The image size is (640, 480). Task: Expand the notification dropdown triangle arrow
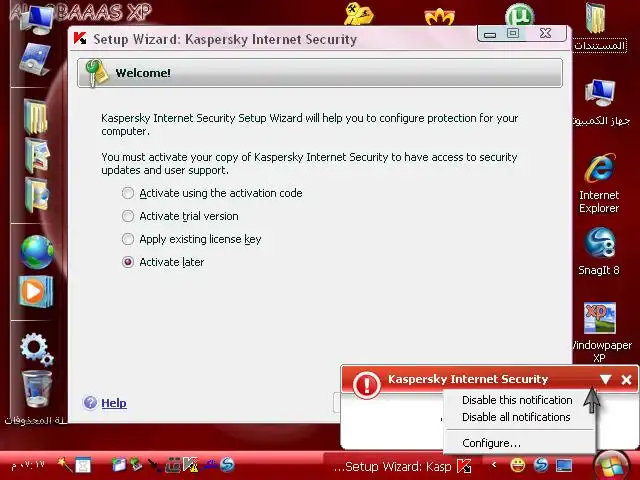[605, 380]
